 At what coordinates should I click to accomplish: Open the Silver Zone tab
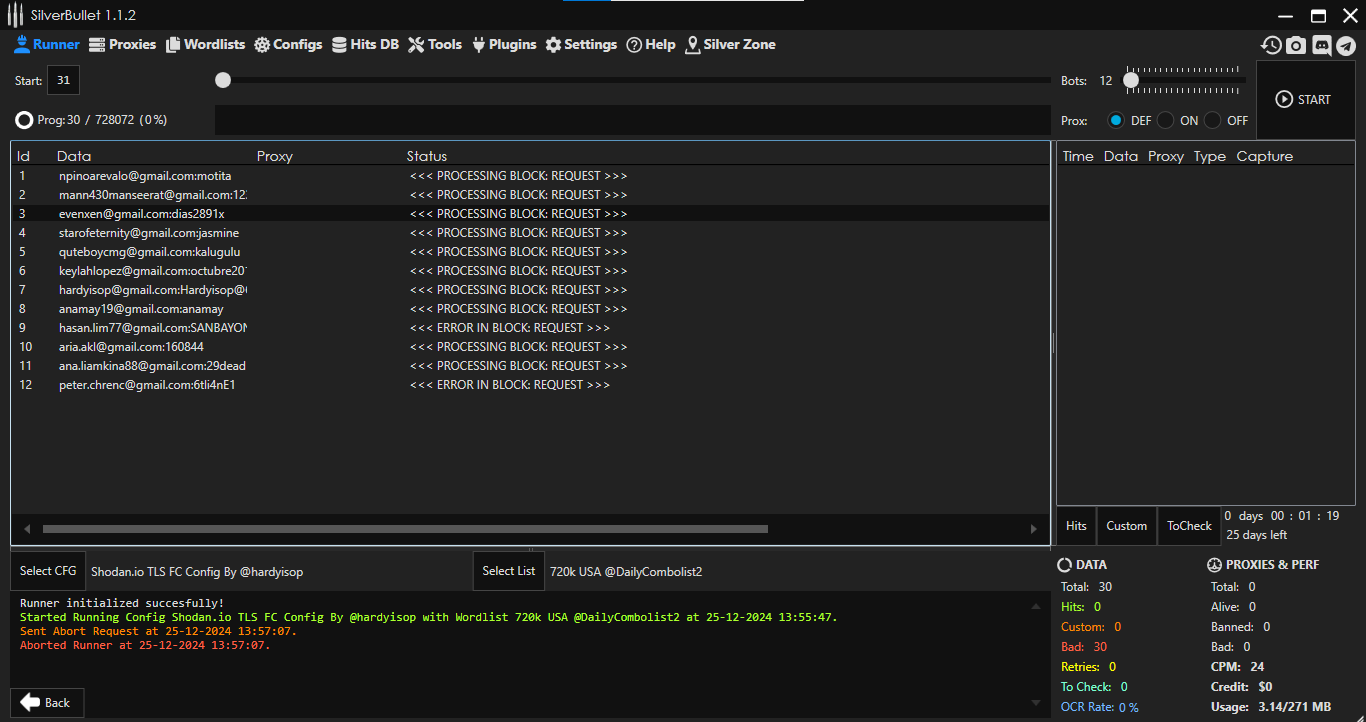[x=730, y=44]
